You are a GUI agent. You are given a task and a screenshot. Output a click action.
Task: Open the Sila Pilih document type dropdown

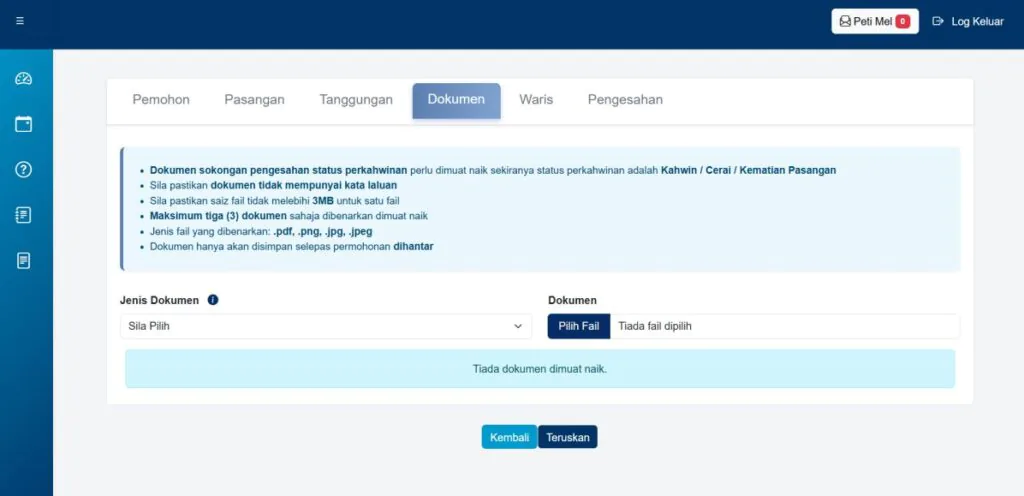point(326,326)
